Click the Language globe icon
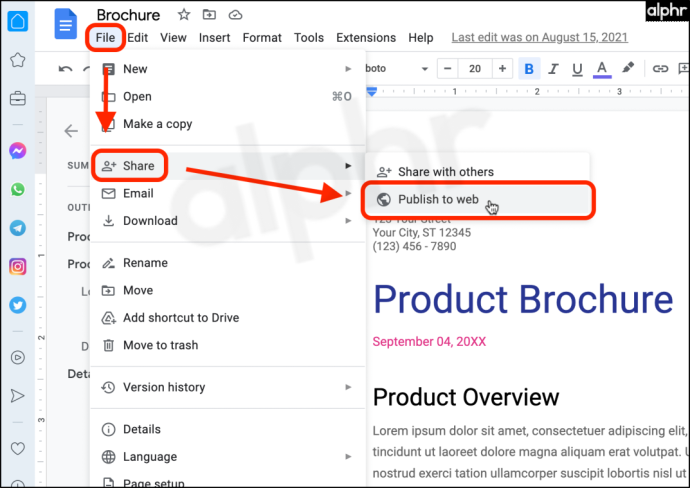The height and width of the screenshot is (488, 690). pos(108,457)
